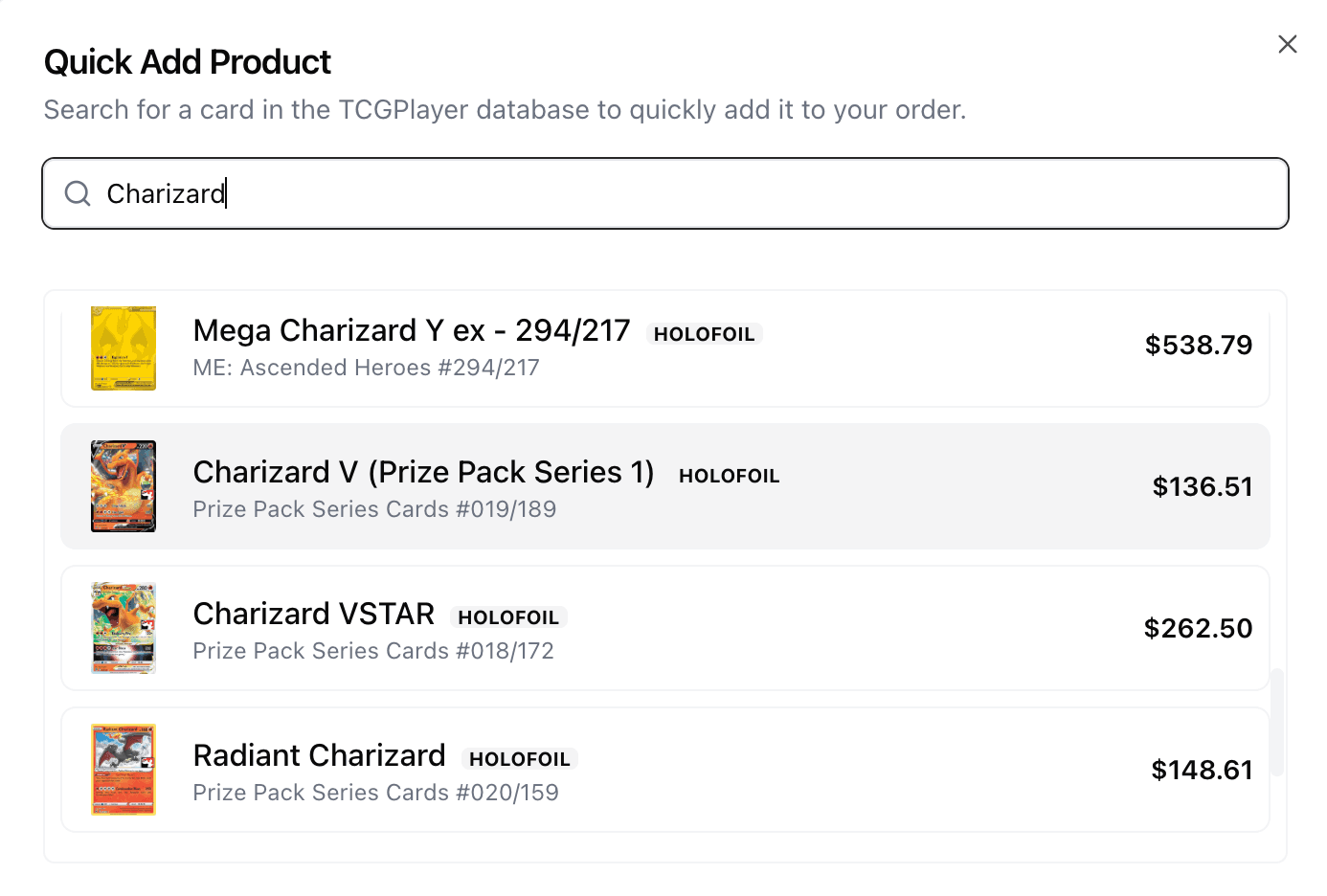Click the Radiant Charizard card thumbnail

123,769
